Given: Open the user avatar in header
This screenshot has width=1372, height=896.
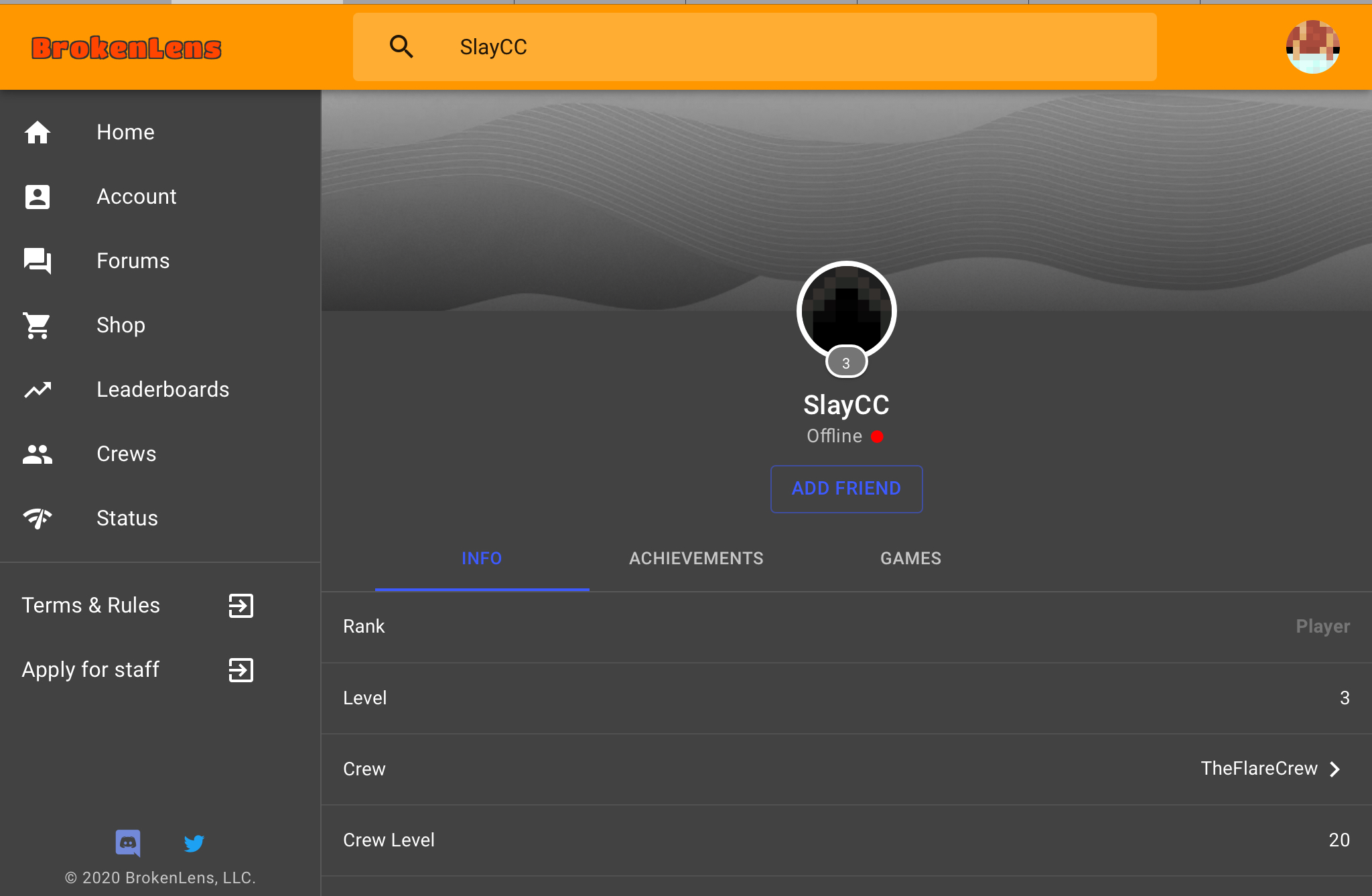Looking at the screenshot, I should [x=1313, y=47].
